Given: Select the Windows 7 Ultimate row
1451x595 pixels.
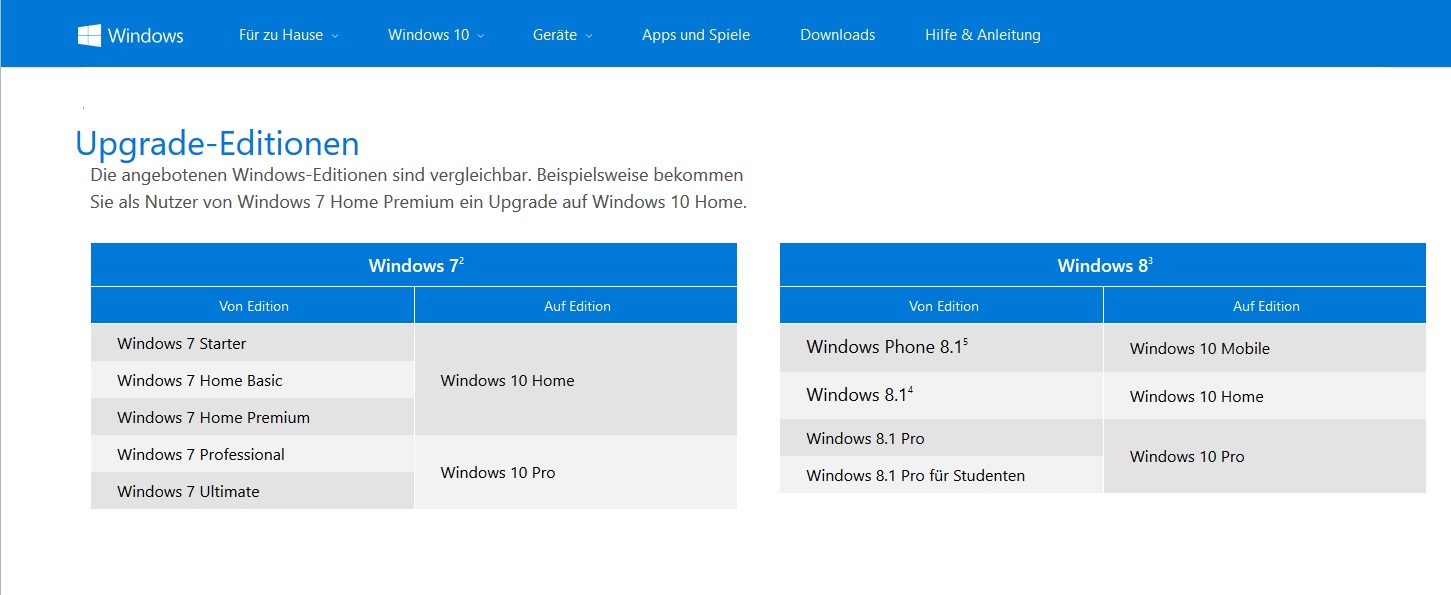Looking at the screenshot, I should coord(252,491).
